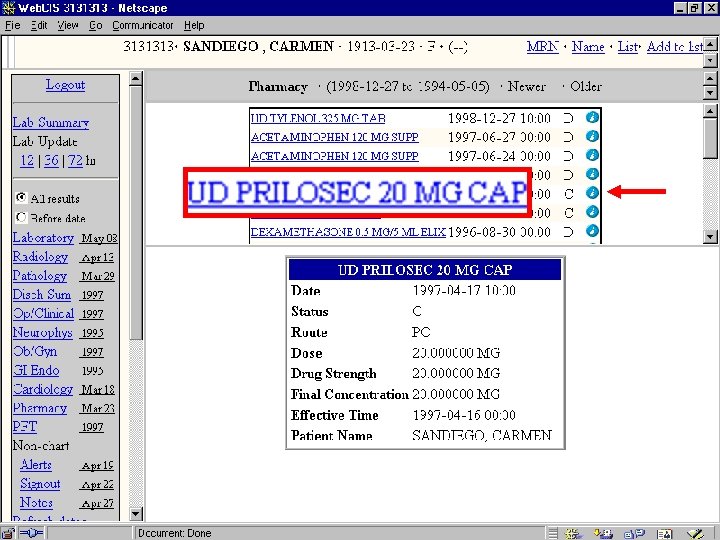Open the Alerts link
This screenshot has width=720, height=540.
tap(36, 465)
